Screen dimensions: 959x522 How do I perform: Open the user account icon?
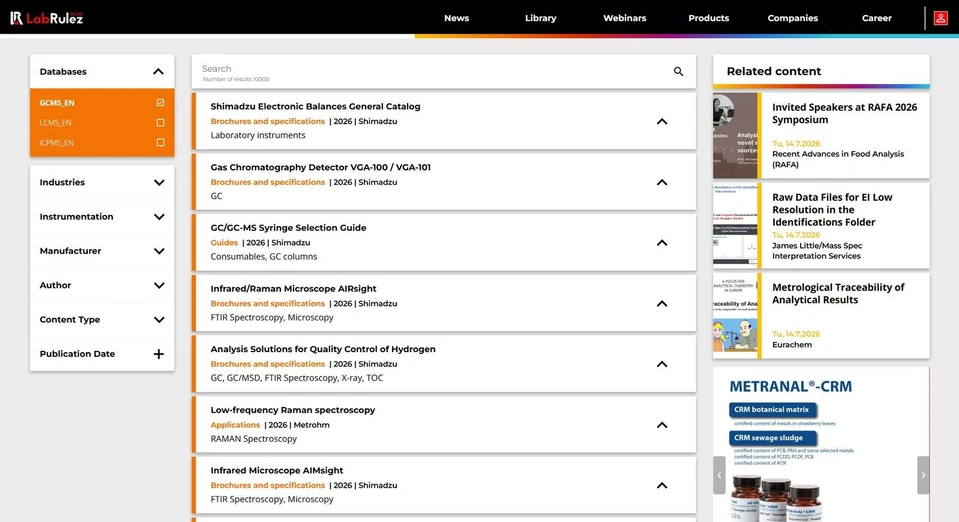tap(941, 18)
